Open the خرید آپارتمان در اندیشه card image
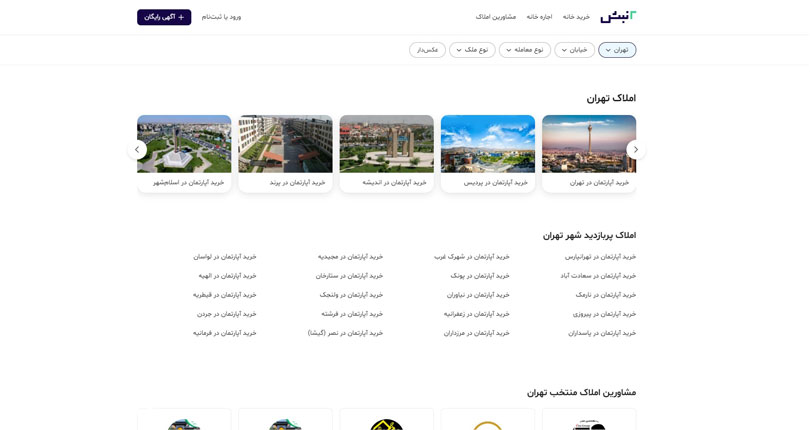Image resolution: width=810 pixels, height=430 pixels. coord(386,144)
